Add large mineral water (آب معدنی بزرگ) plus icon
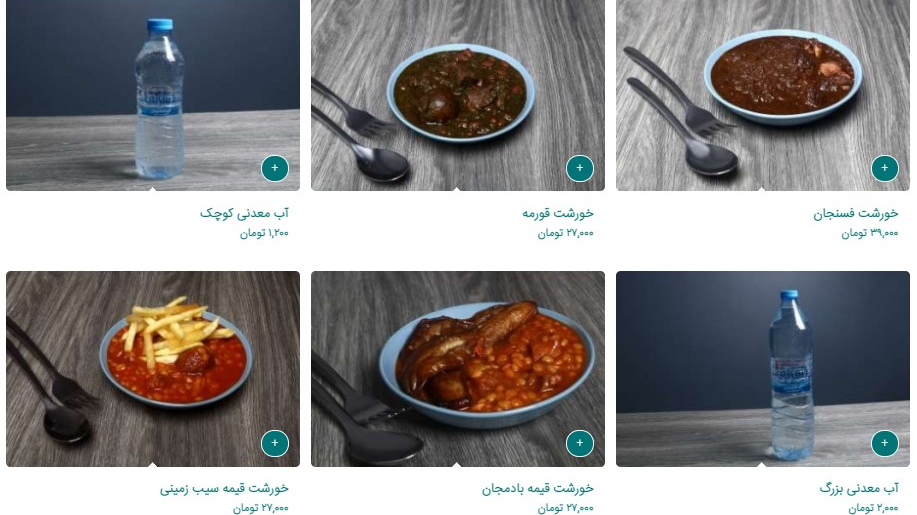The image size is (917, 515). pos(885,443)
